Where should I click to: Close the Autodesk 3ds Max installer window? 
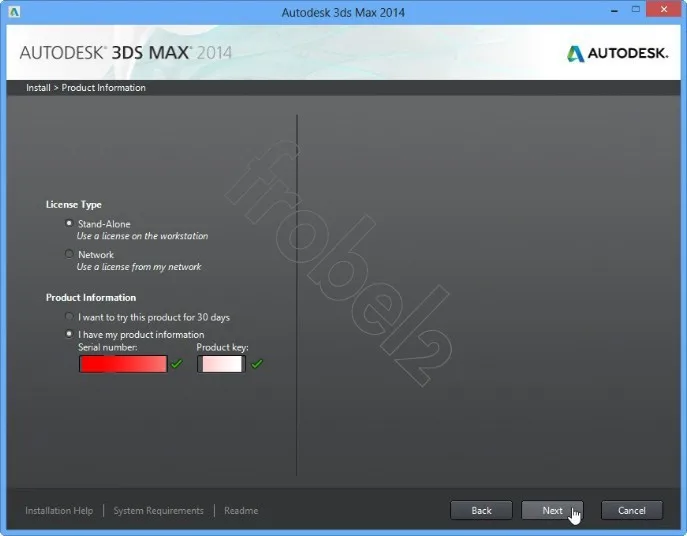(664, 9)
